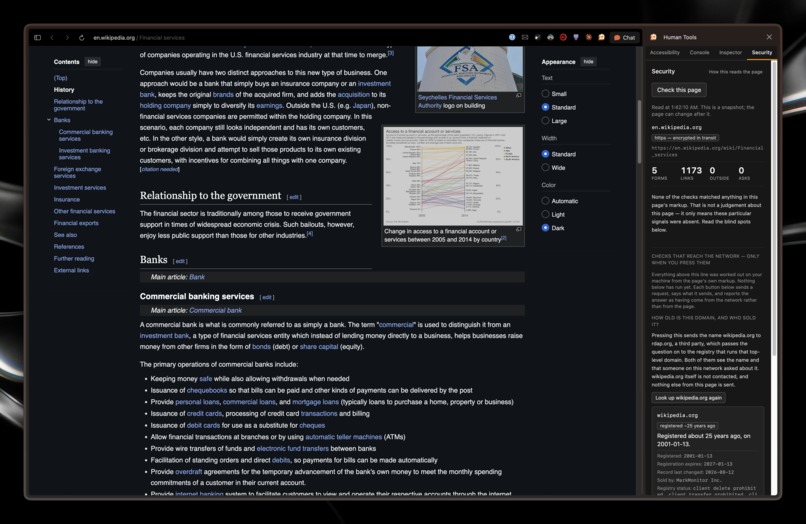Switch to the Inspector tab
806x524 pixels.
730,52
